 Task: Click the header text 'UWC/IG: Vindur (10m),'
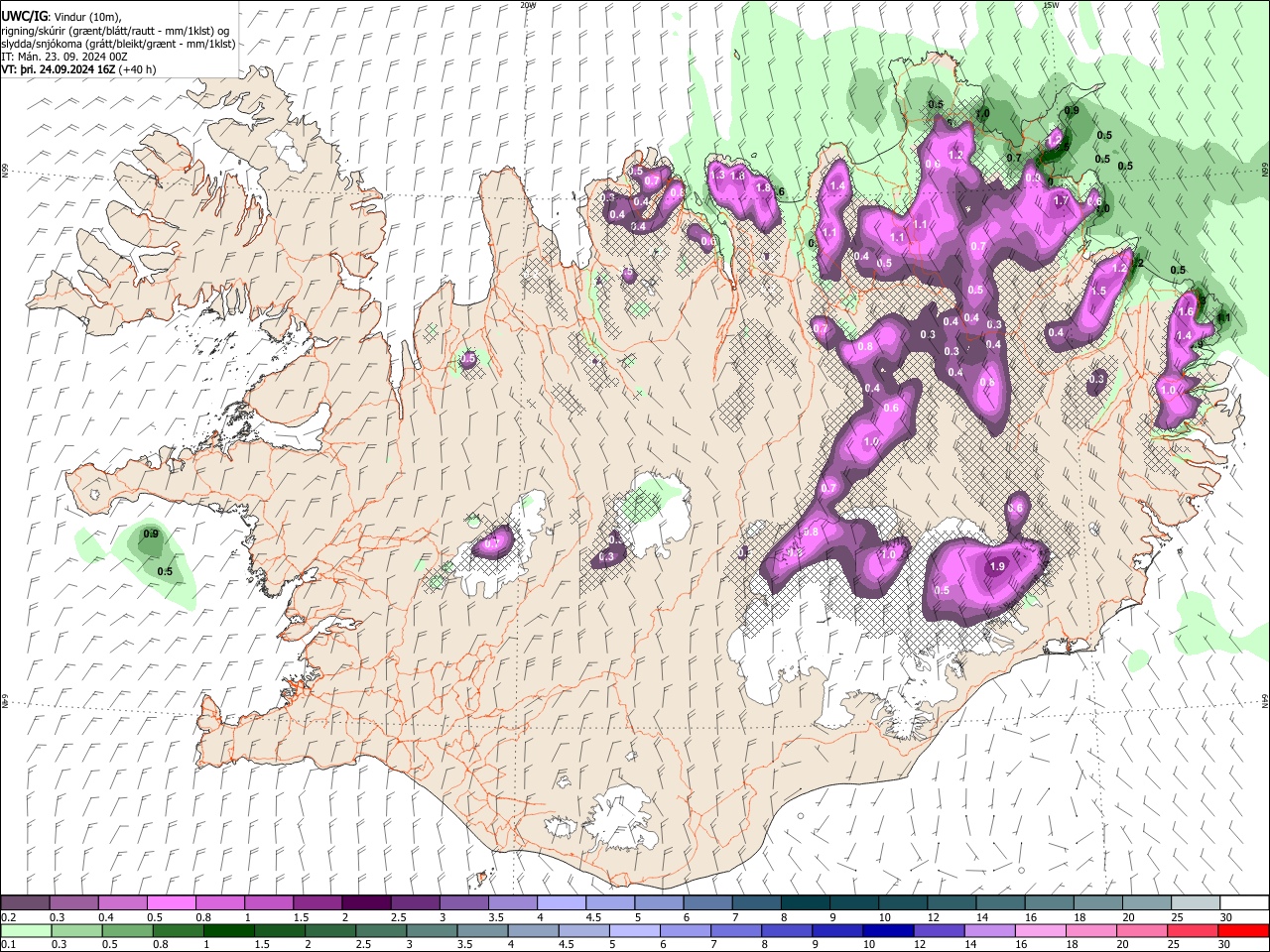pos(62,16)
